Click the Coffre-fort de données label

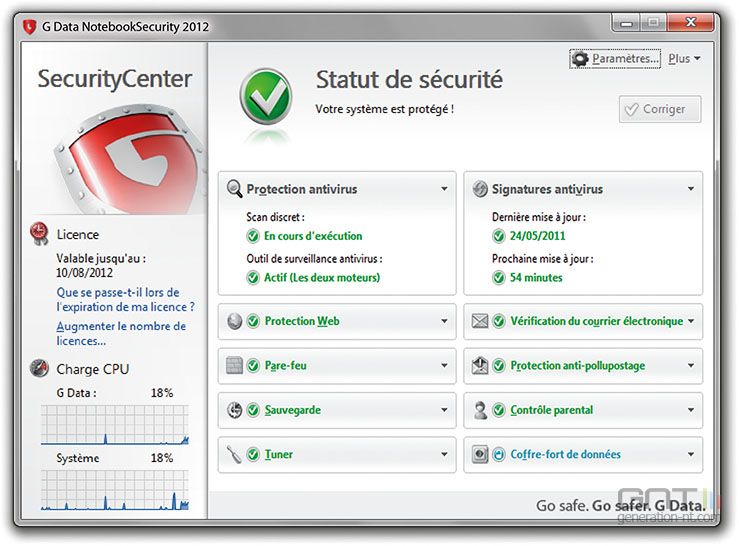click(565, 454)
